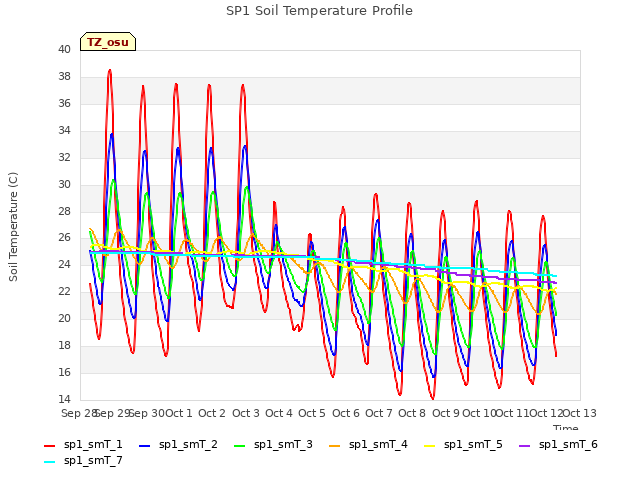The width and height of the screenshot is (640, 480).
Task: Click the Oct 5 x-axis tick label
Action: (312, 413)
